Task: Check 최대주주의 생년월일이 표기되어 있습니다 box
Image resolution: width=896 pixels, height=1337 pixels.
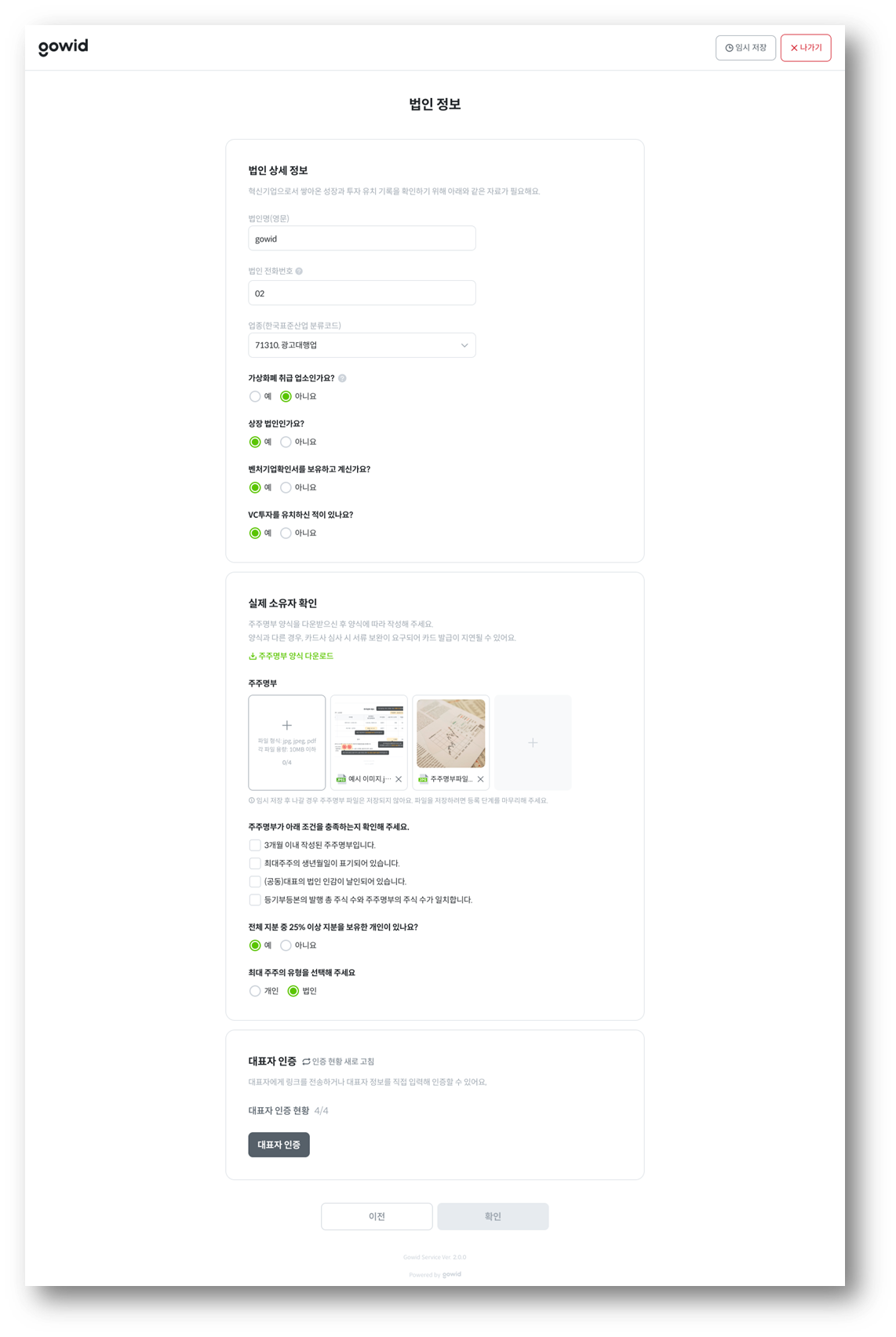Action: pos(255,863)
